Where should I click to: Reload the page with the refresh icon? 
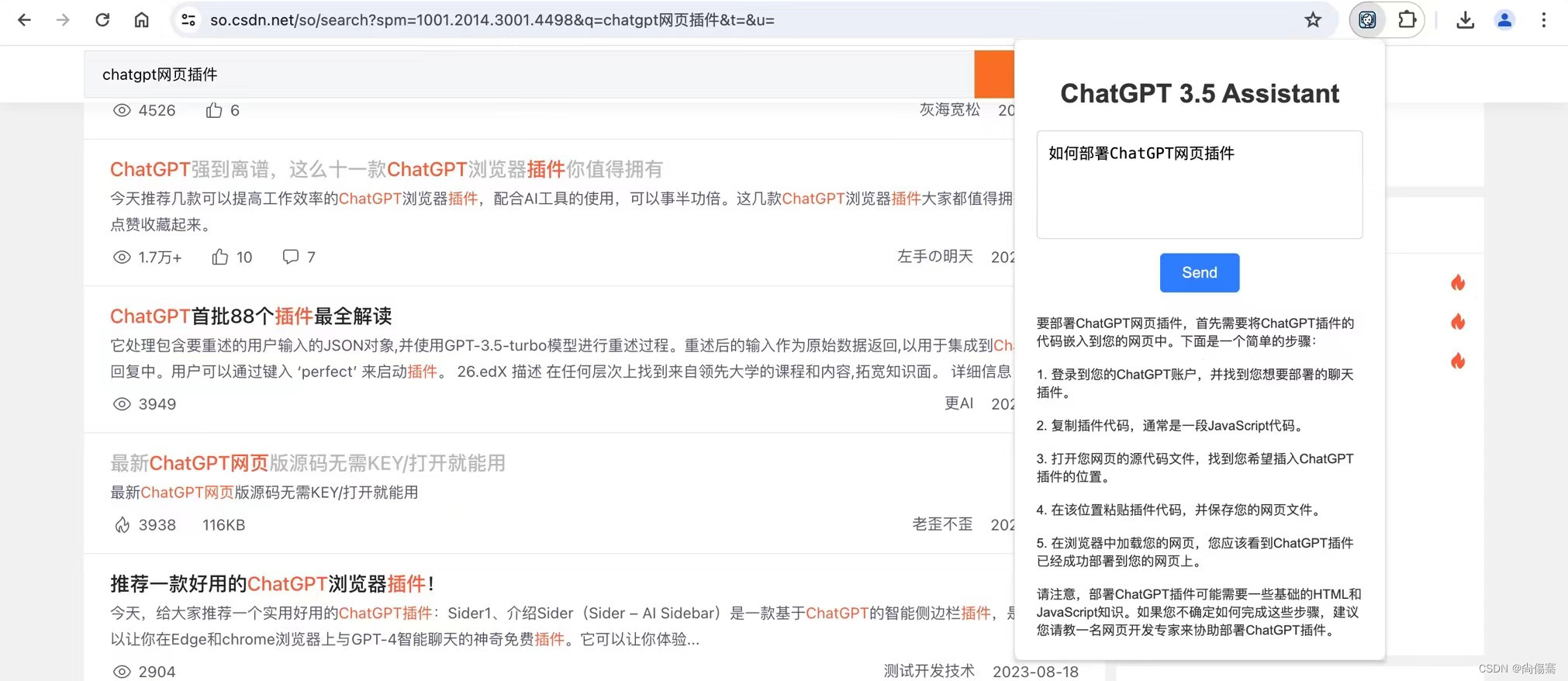click(102, 20)
